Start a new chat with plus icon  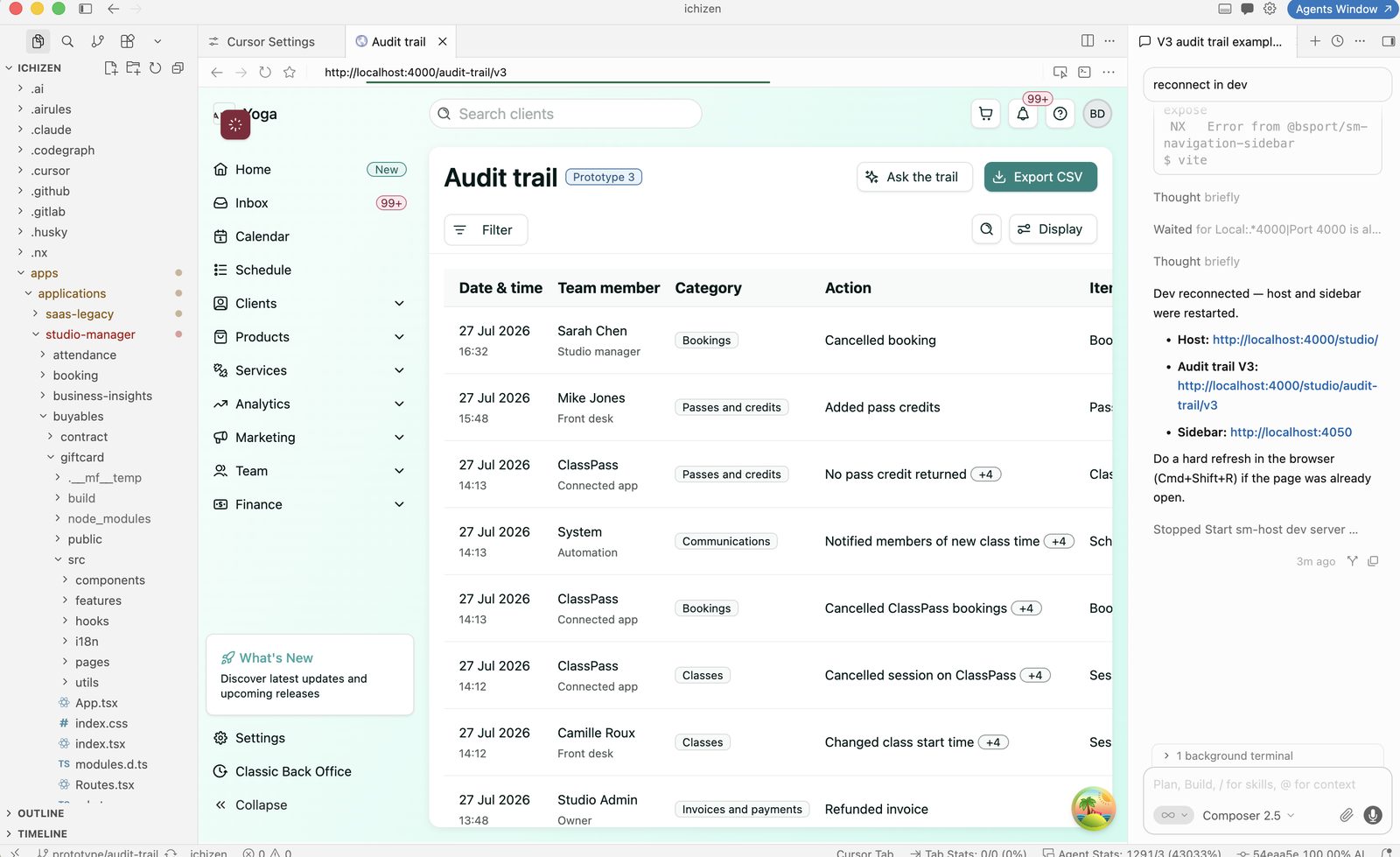pyautogui.click(x=1314, y=41)
